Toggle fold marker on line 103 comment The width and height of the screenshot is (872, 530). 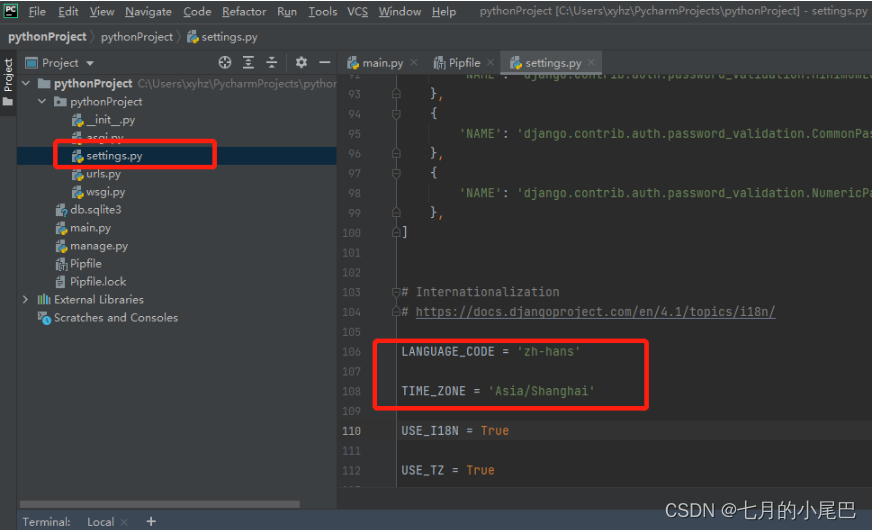tap(396, 292)
